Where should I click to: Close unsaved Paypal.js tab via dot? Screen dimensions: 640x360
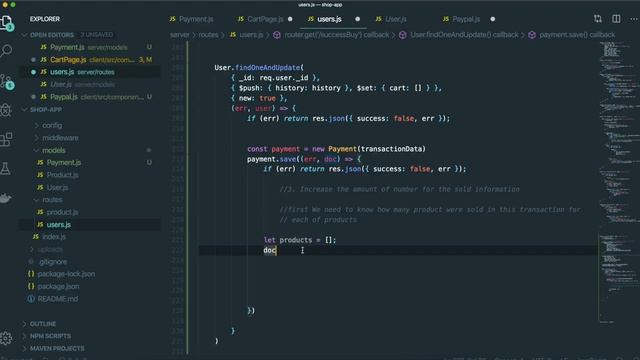pyautogui.click(x=493, y=19)
